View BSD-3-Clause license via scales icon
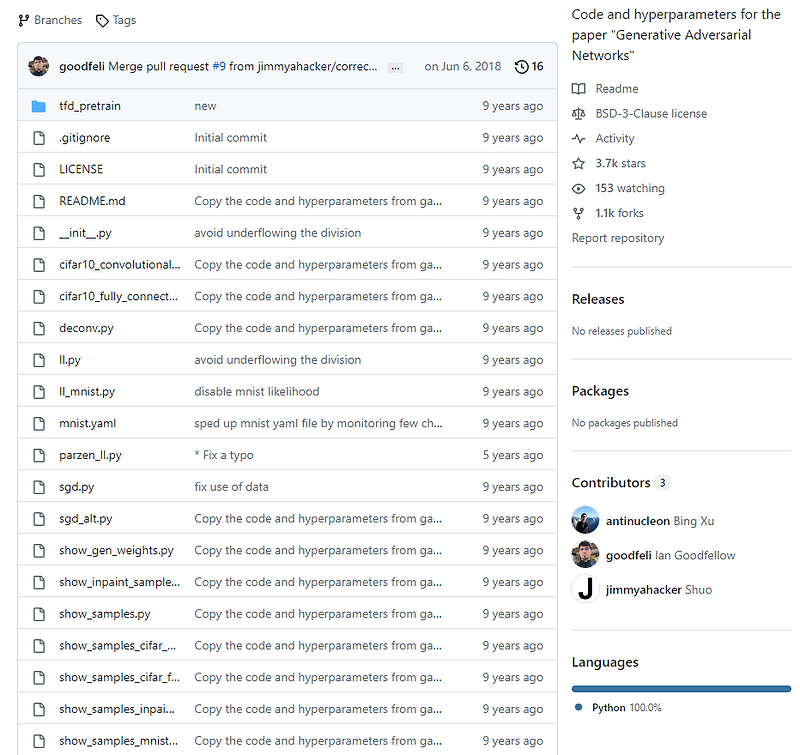800x755 pixels. point(577,113)
